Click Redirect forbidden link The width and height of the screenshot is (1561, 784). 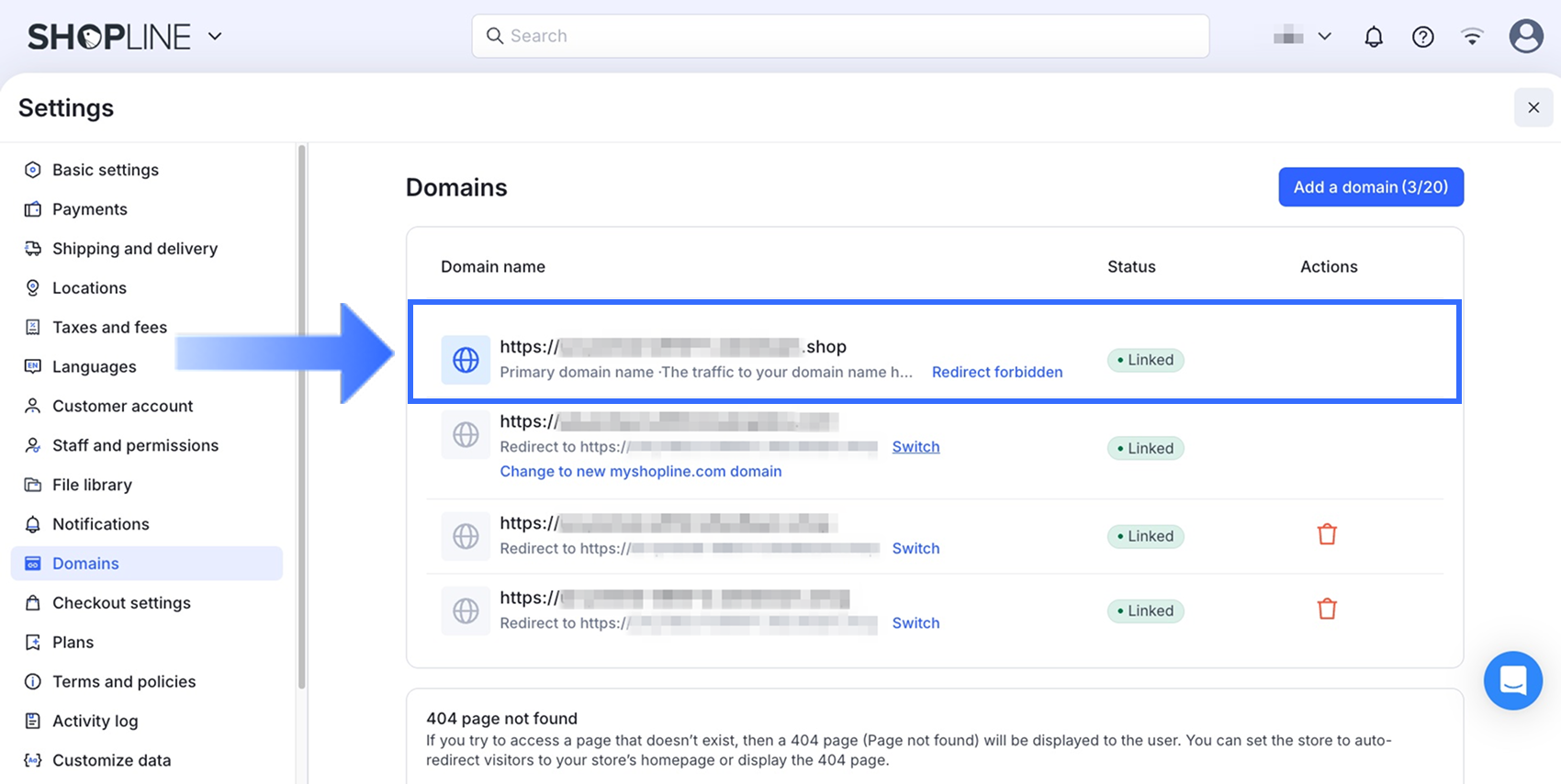click(997, 372)
